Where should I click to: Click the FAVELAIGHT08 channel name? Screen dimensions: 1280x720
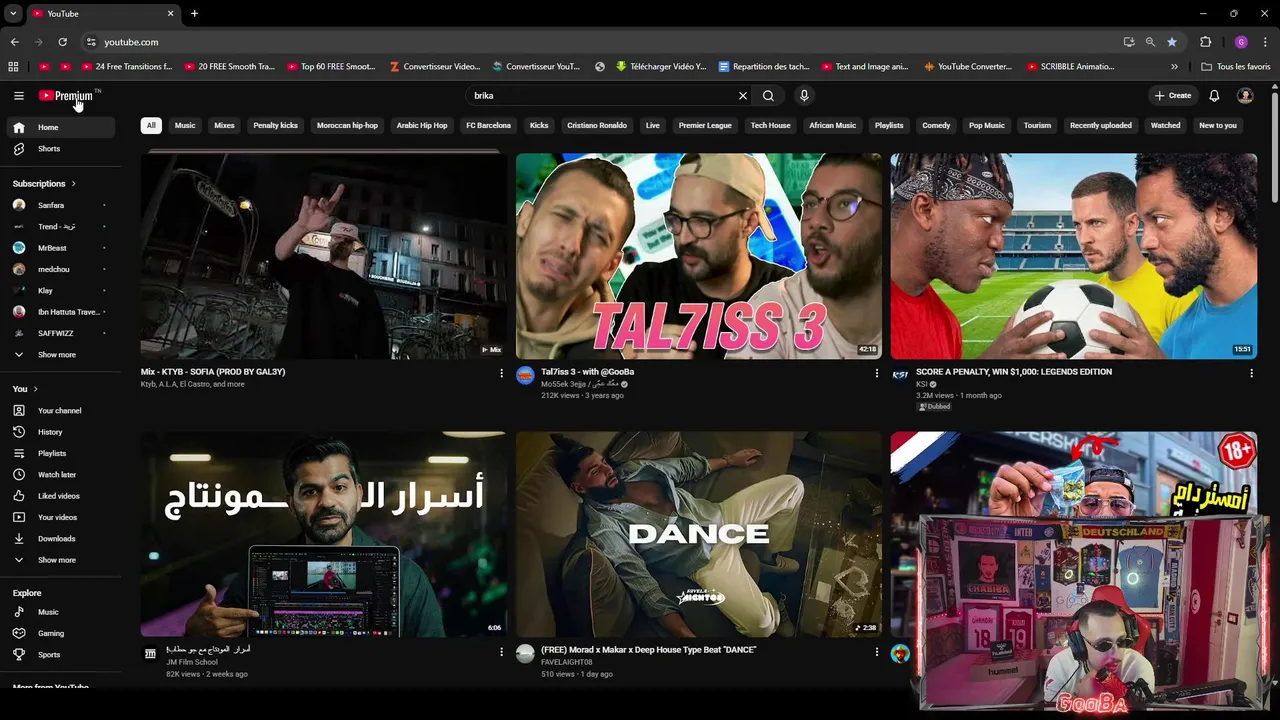[567, 662]
